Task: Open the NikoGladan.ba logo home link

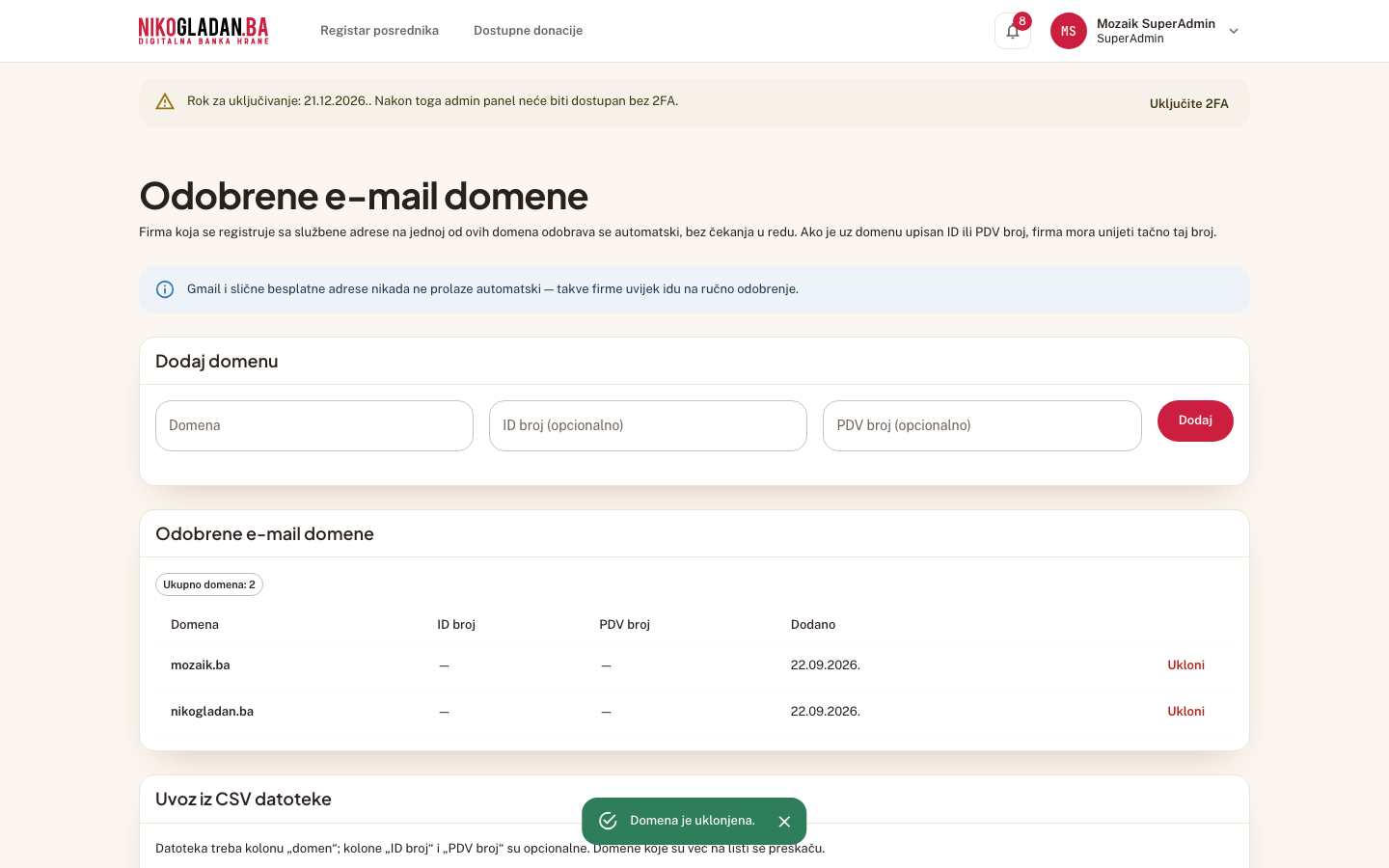Action: pos(204,31)
